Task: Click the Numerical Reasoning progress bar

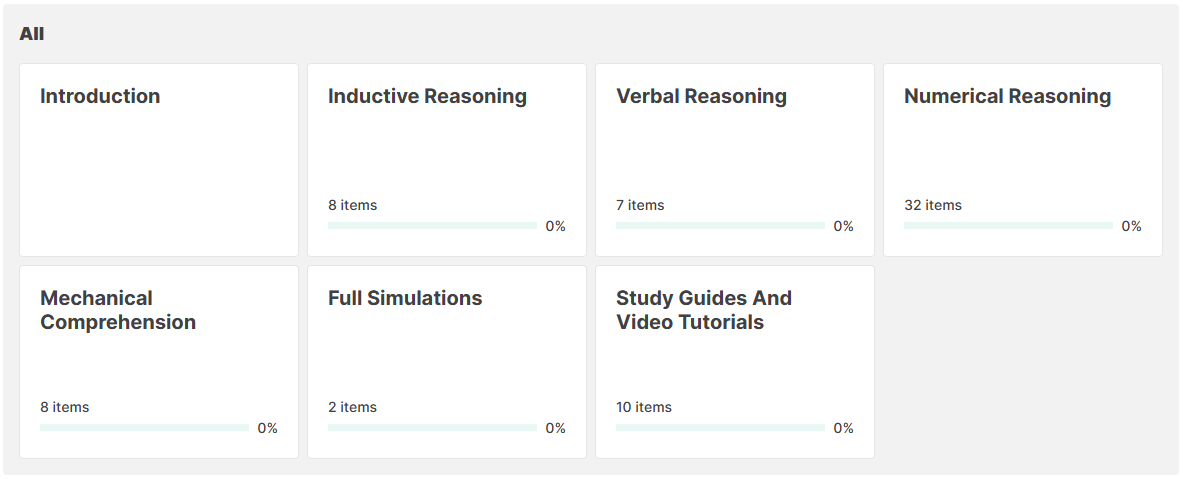Action: 1008,226
